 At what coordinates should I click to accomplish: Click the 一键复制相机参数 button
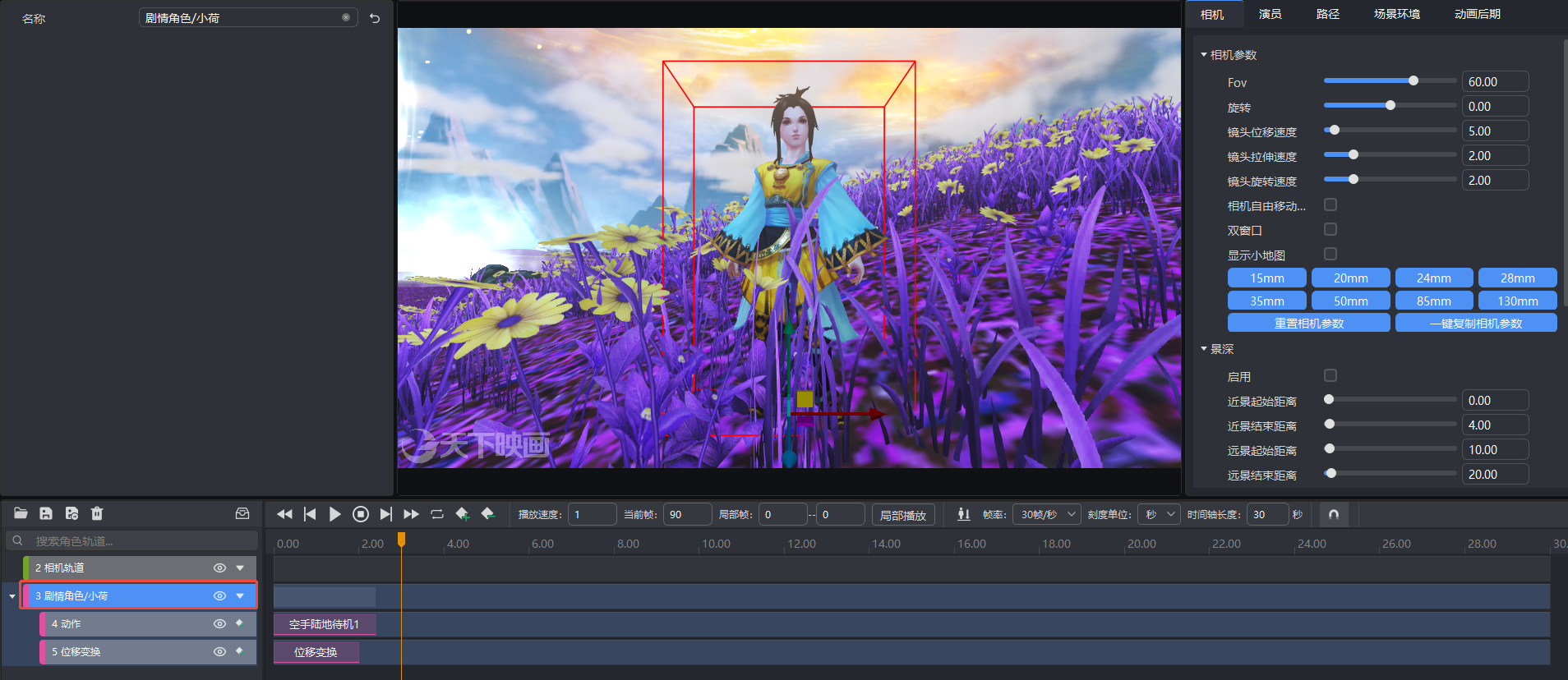[x=1476, y=323]
